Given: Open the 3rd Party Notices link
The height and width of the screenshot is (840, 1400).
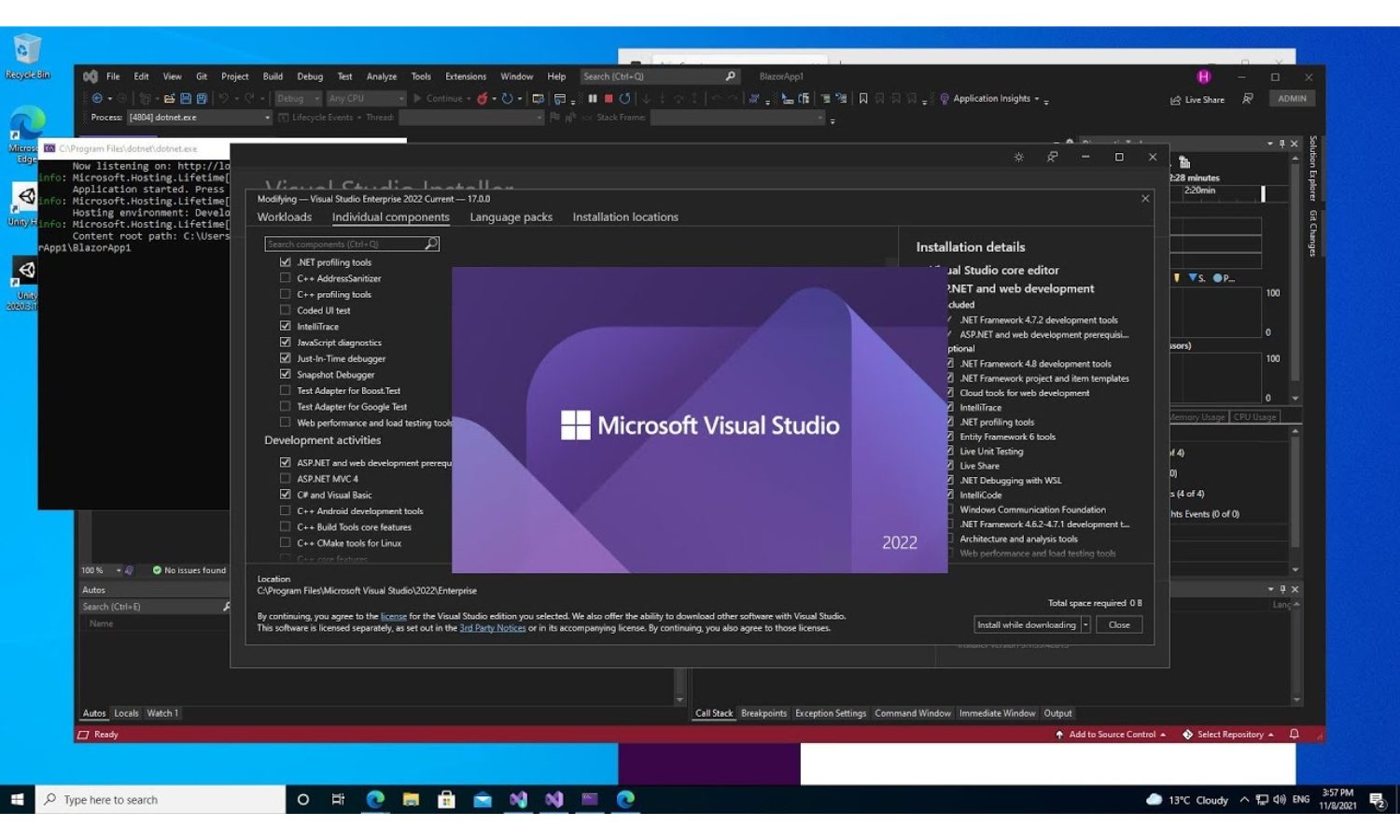Looking at the screenshot, I should tap(493, 628).
